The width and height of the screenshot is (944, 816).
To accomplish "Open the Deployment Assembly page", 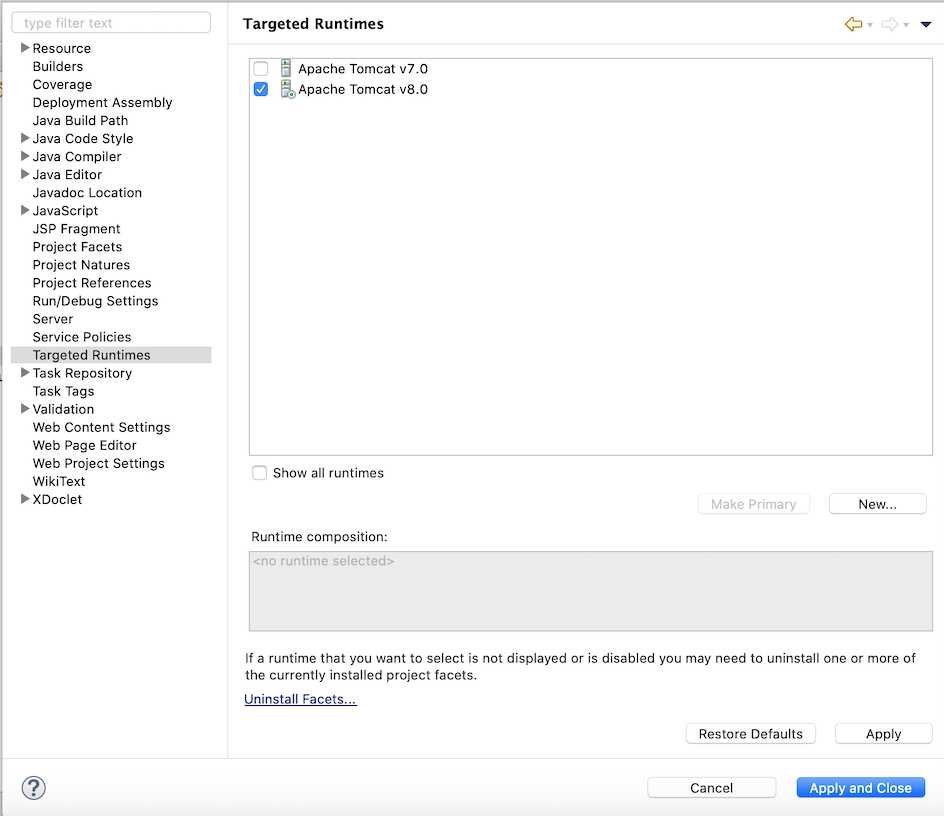I will [x=102, y=102].
